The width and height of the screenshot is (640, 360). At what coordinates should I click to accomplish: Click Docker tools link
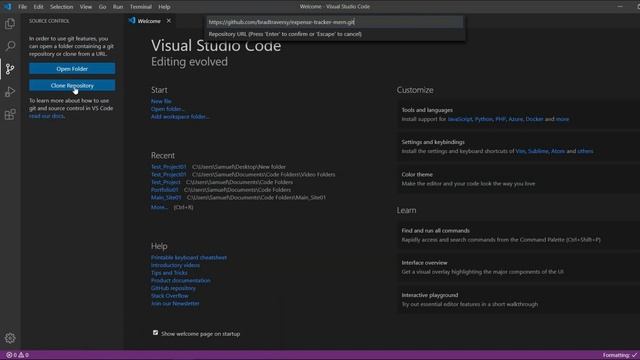tap(535, 119)
